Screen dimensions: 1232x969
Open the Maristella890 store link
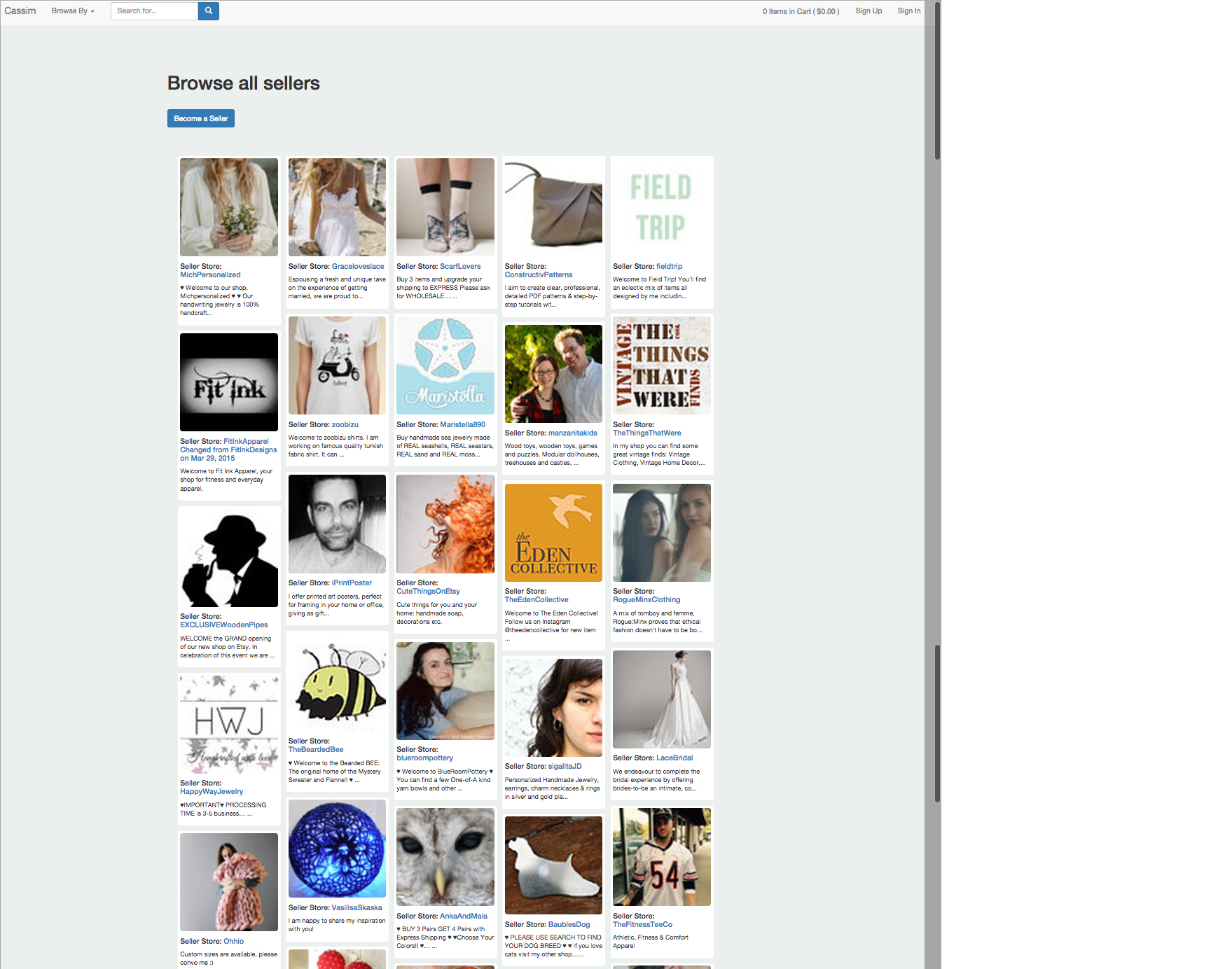pyautogui.click(x=462, y=425)
